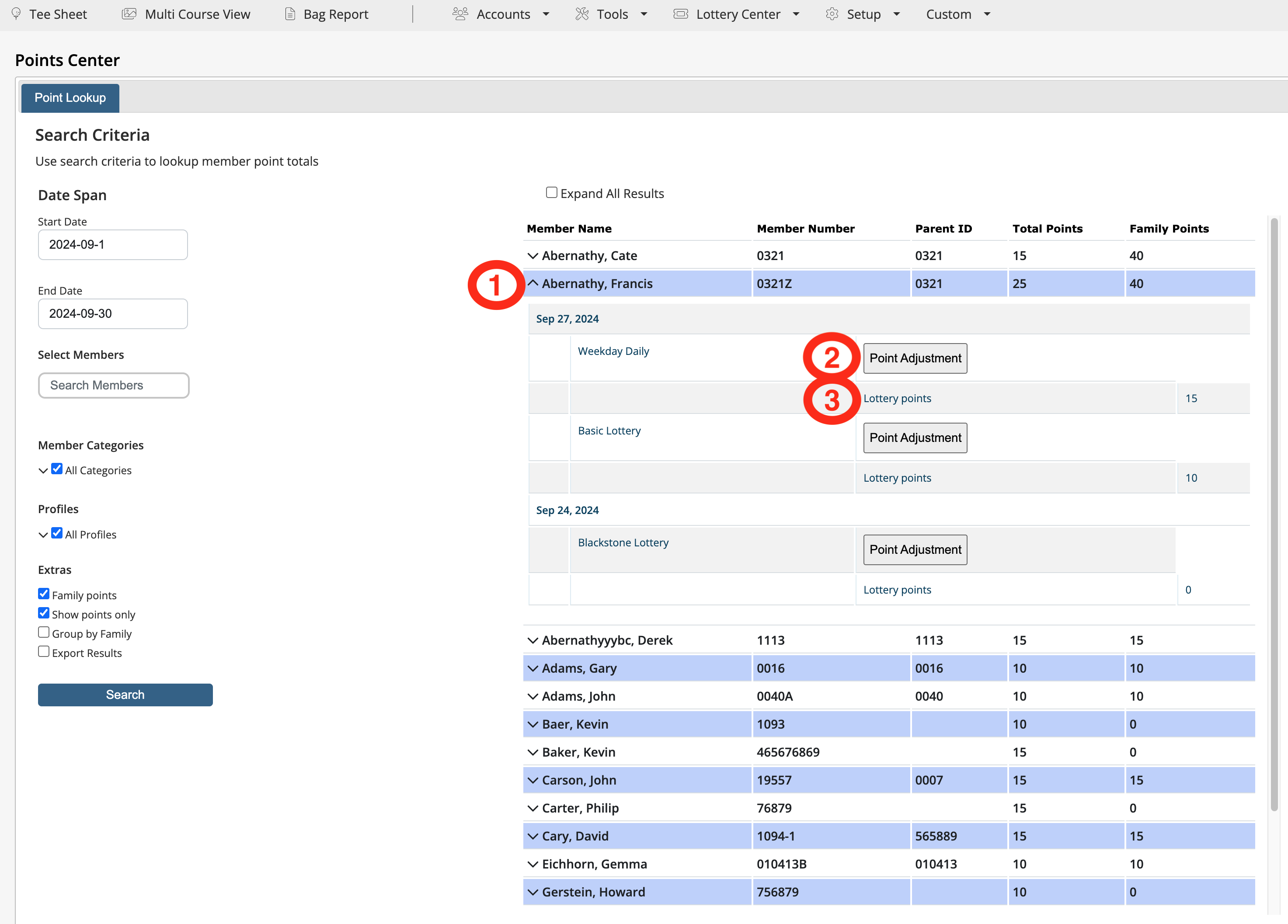Click member number 465676869
Screen dimensions: 1288x924
pos(788,752)
